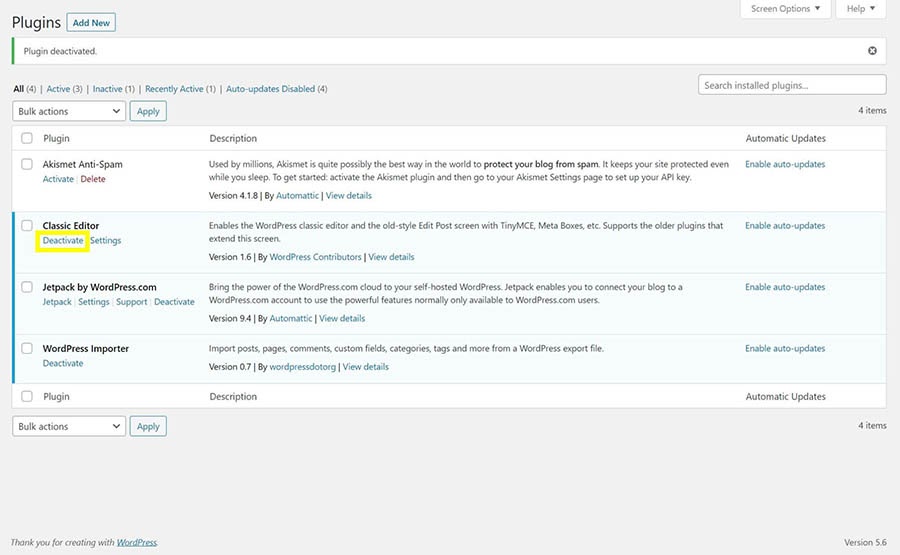Screen dimensions: 900x555
Task: Show Inactive plugins filter
Action: (x=107, y=89)
